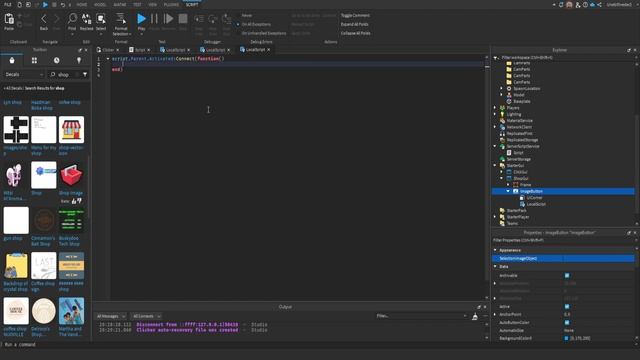This screenshot has height=360, width=640.
Task: Click the Toolbox search box with 'shop'
Action: coord(65,74)
